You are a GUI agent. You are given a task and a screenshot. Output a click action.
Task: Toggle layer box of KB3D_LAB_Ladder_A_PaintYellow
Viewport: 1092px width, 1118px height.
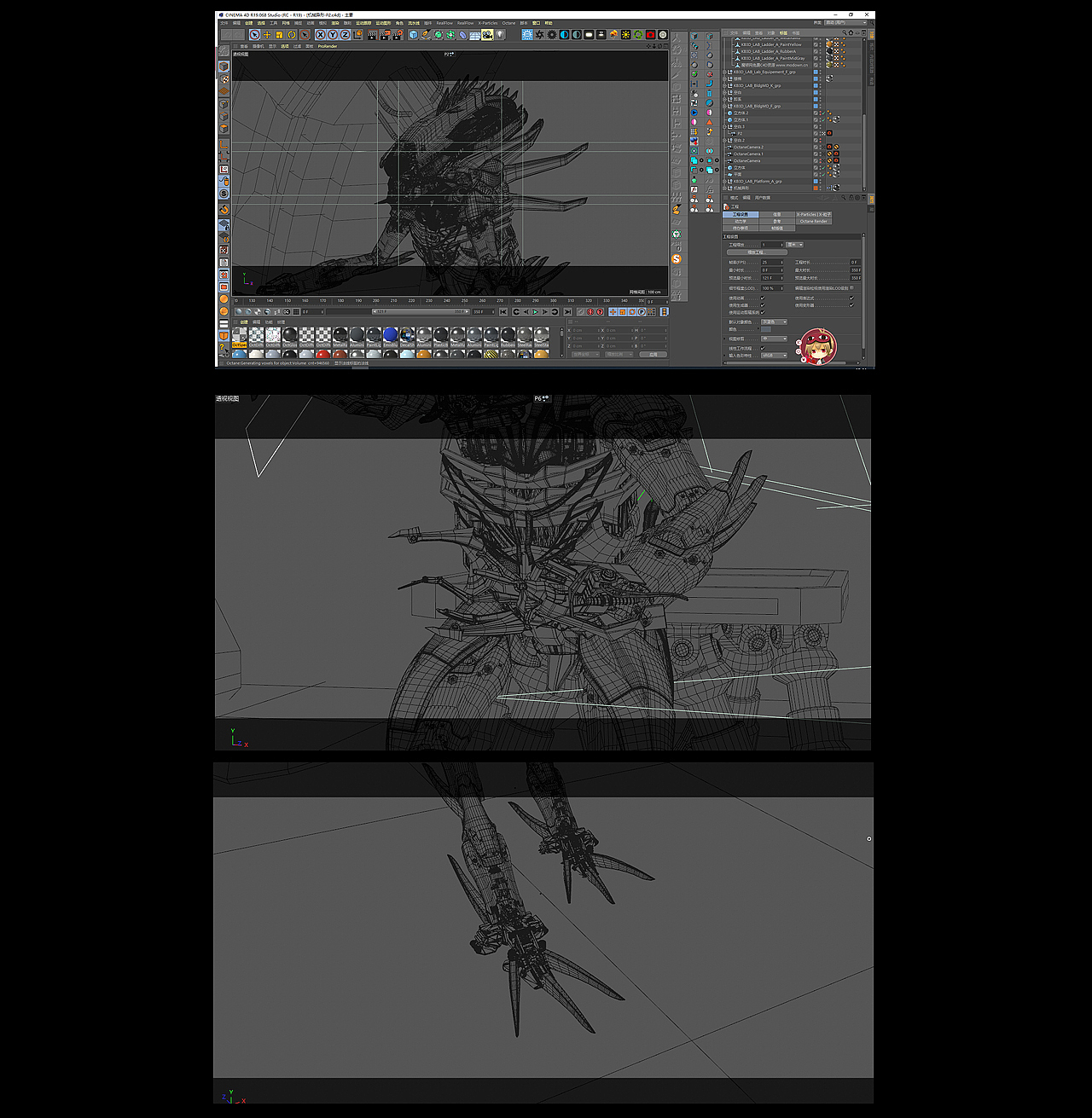click(816, 44)
